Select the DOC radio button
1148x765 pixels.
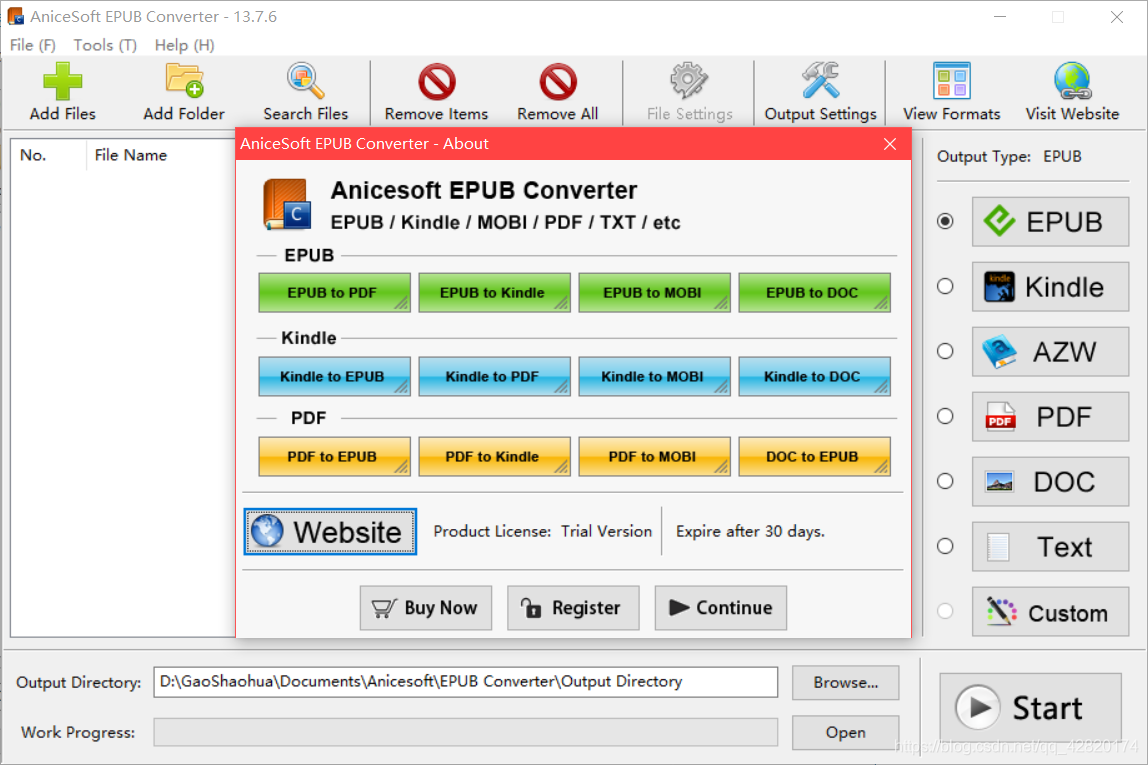[x=945, y=481]
